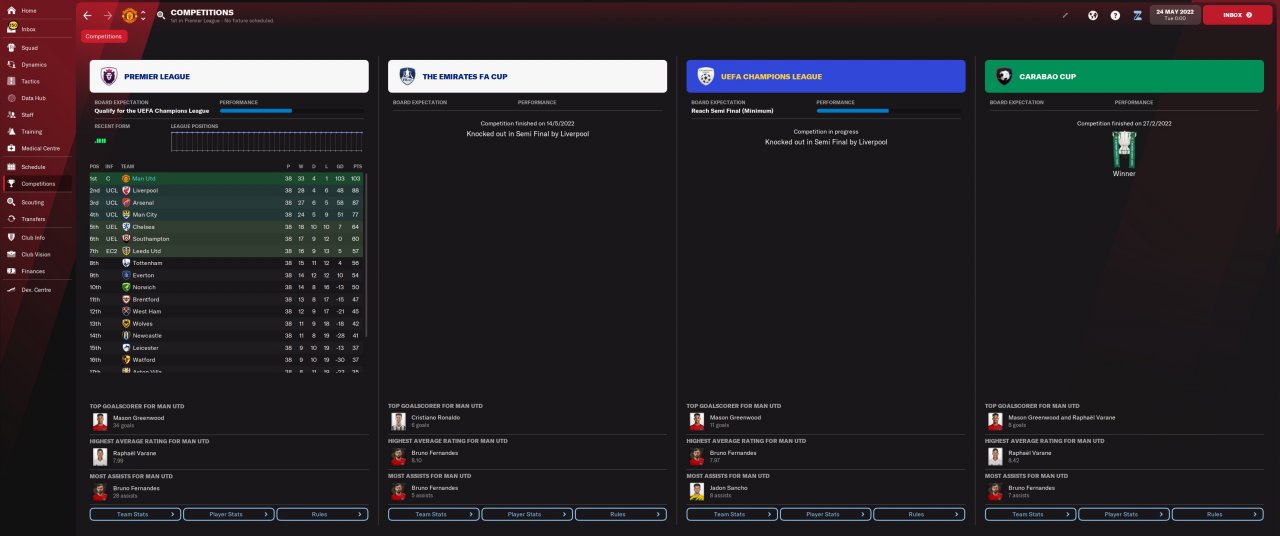Click the pencil edit icon
This screenshot has height=536, width=1280.
pos(1066,15)
